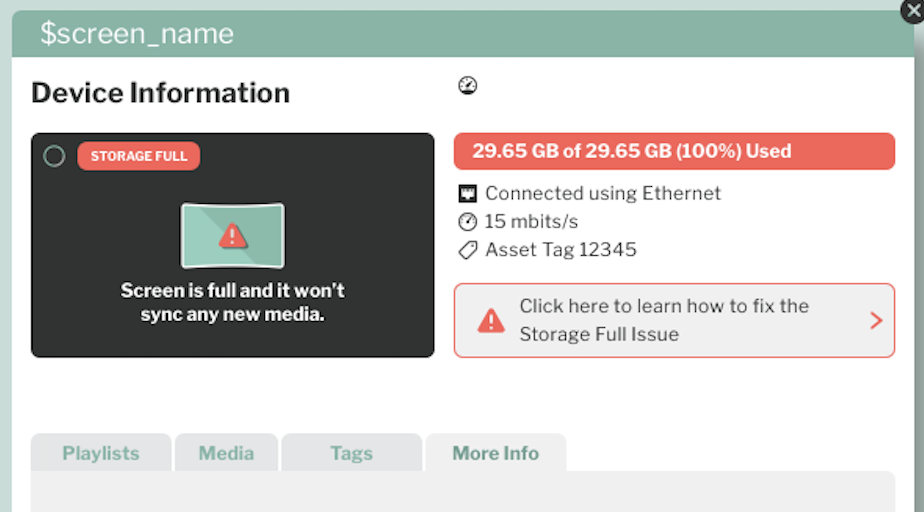This screenshot has width=924, height=512.
Task: Click the STORAGE FULL badge
Action: 138,156
